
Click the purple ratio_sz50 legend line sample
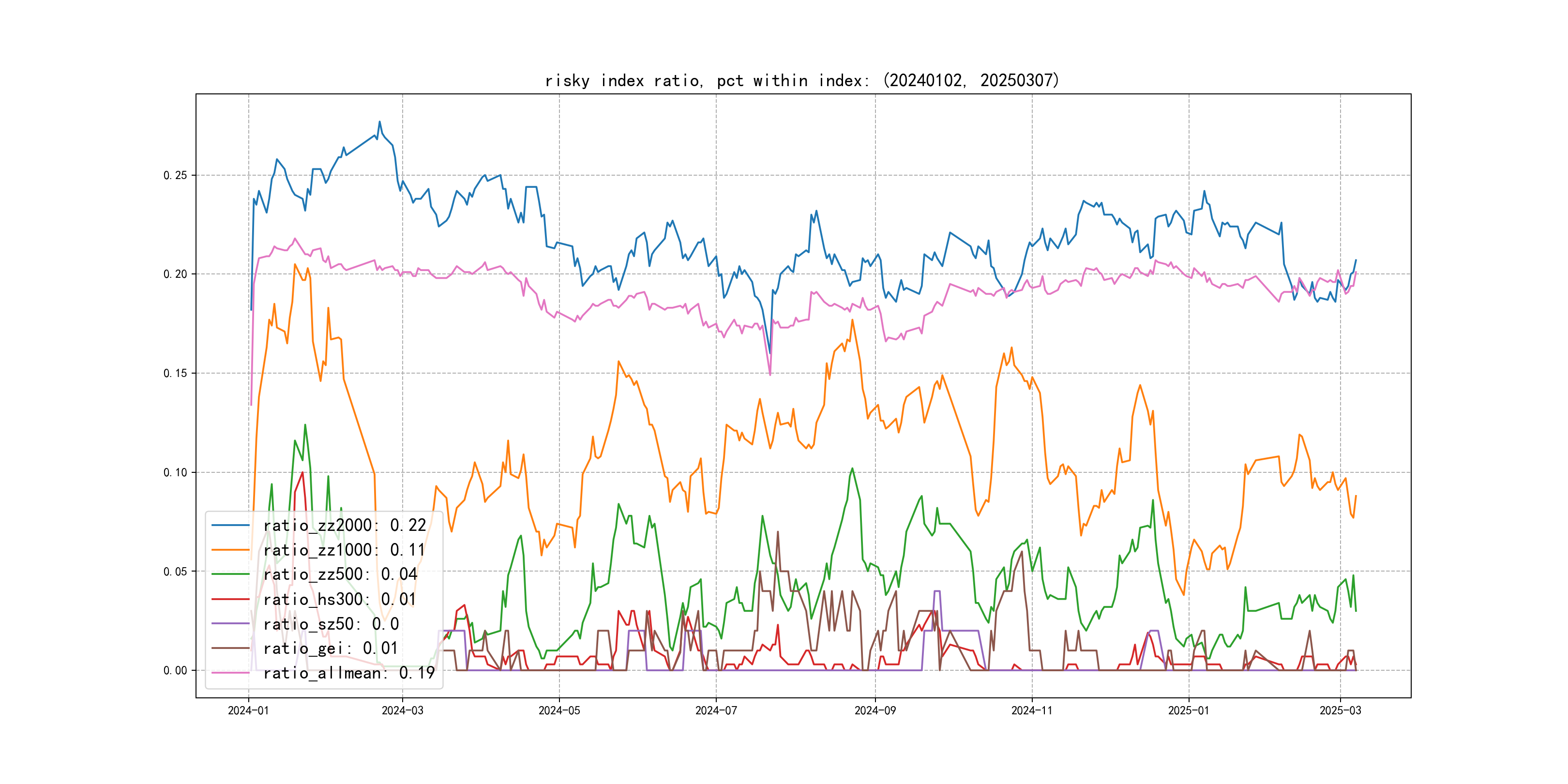[x=230, y=623]
